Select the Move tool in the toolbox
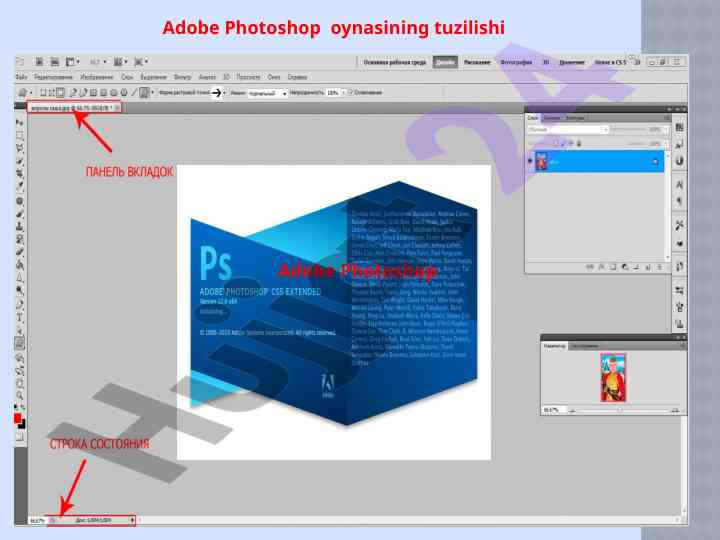720x540 pixels. pyautogui.click(x=20, y=121)
